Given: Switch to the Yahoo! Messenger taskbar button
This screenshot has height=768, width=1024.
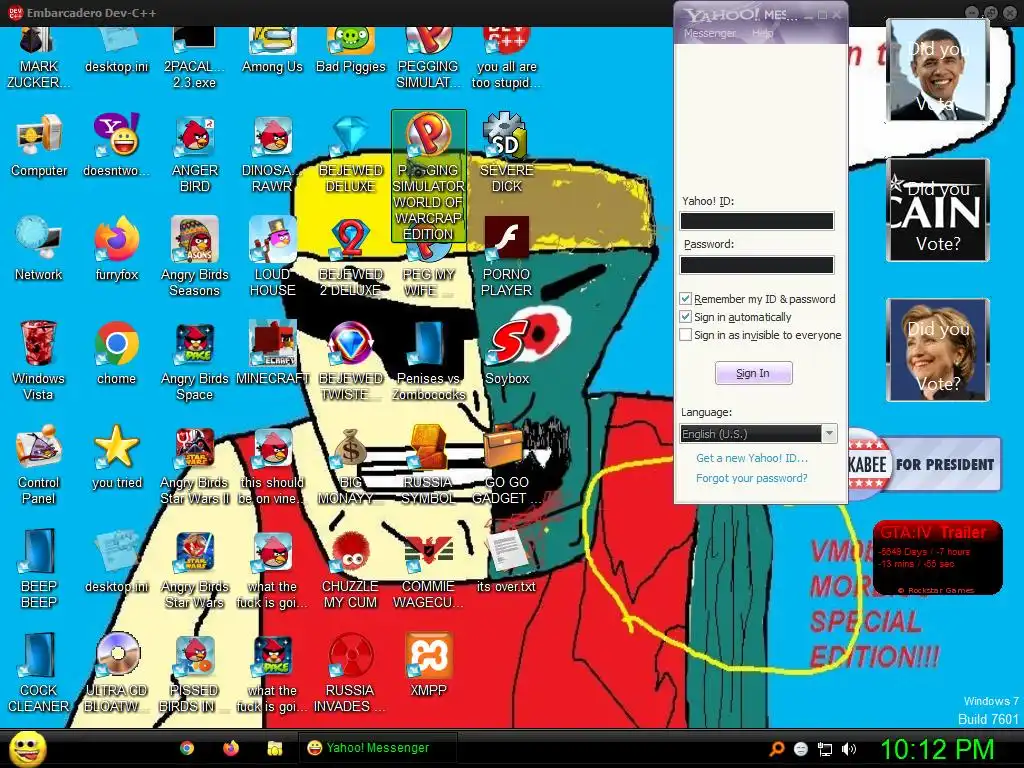Looking at the screenshot, I should (378, 748).
